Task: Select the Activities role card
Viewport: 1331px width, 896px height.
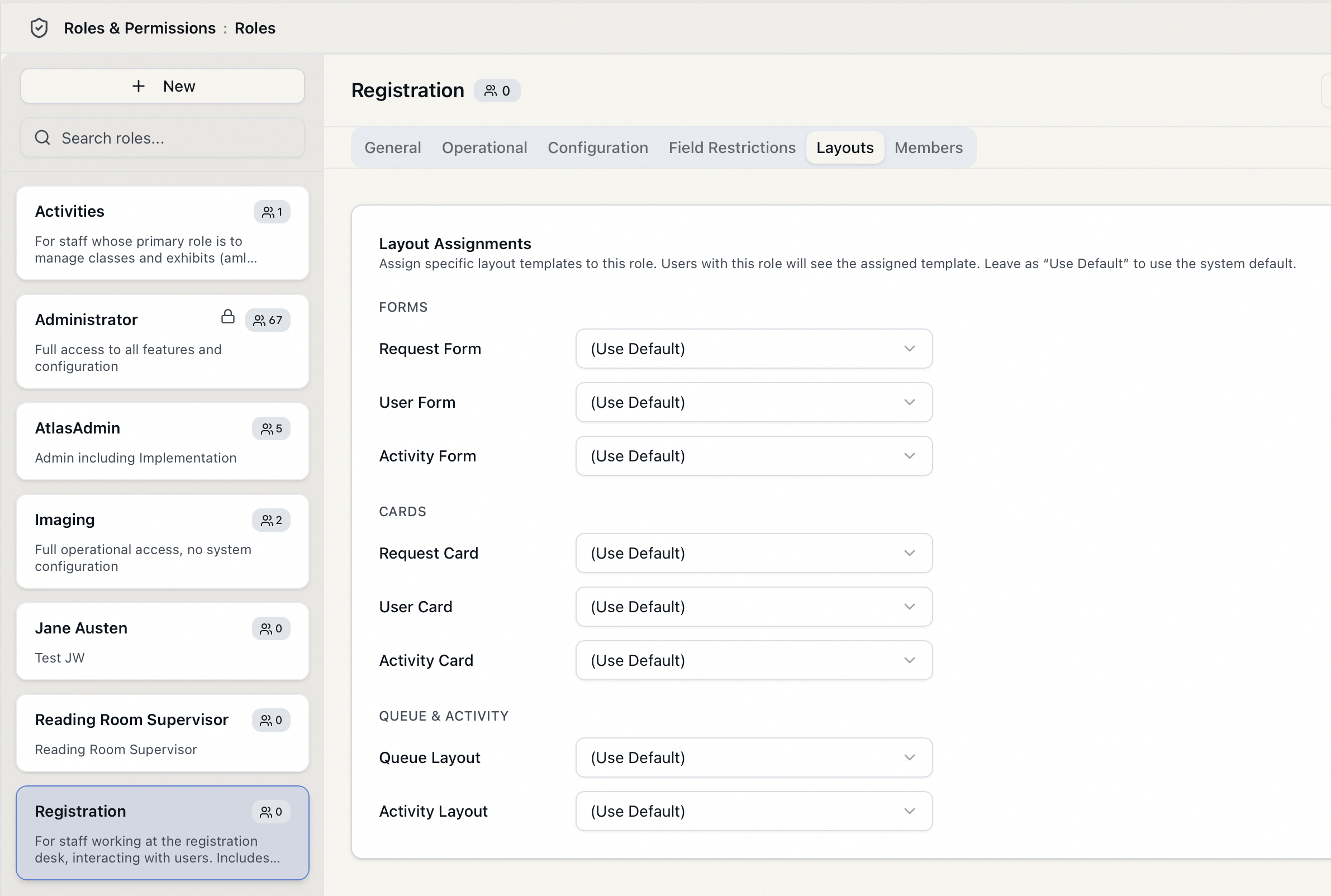Action: coord(163,233)
